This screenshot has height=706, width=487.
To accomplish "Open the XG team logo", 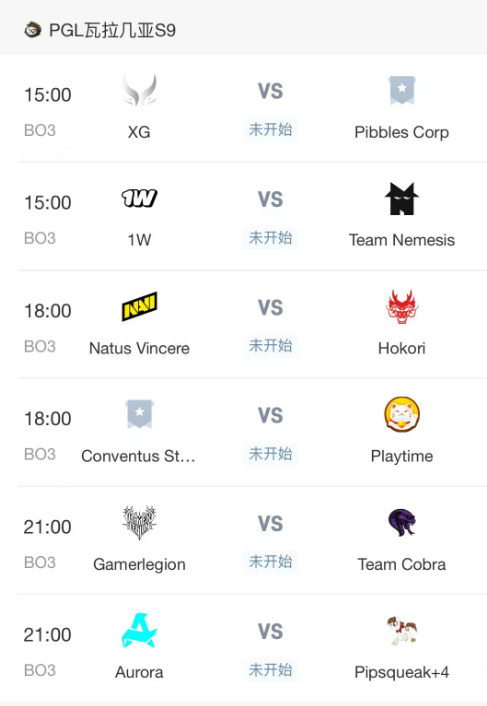I will [140, 90].
